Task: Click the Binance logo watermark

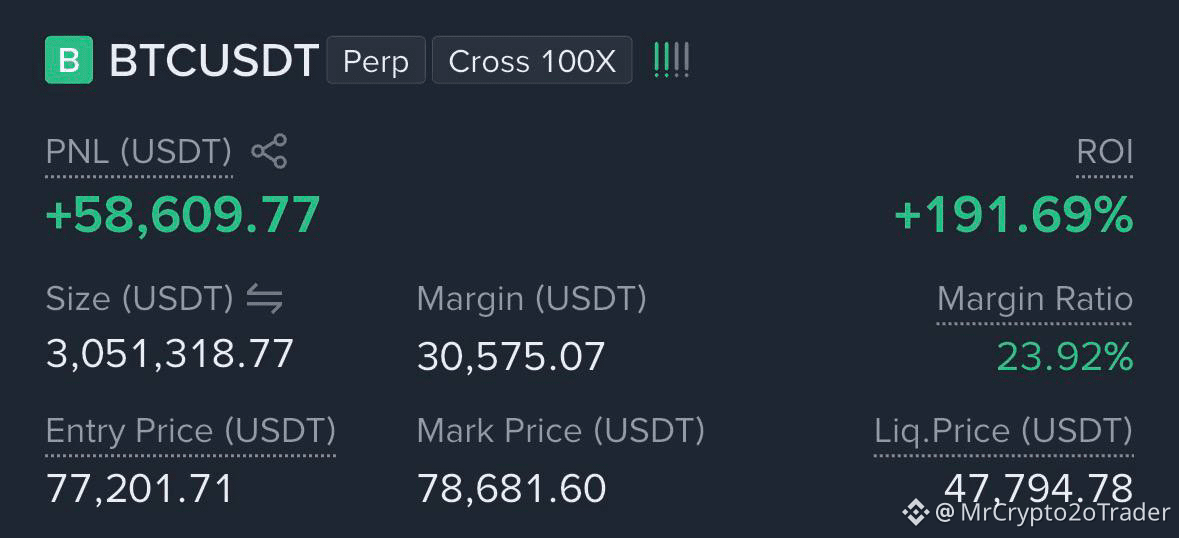Action: click(915, 512)
